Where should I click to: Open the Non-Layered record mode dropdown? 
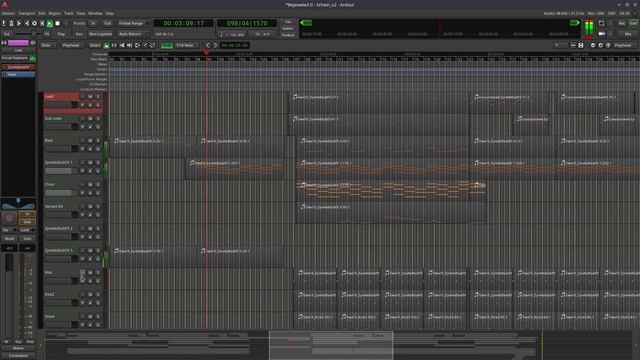[100, 34]
